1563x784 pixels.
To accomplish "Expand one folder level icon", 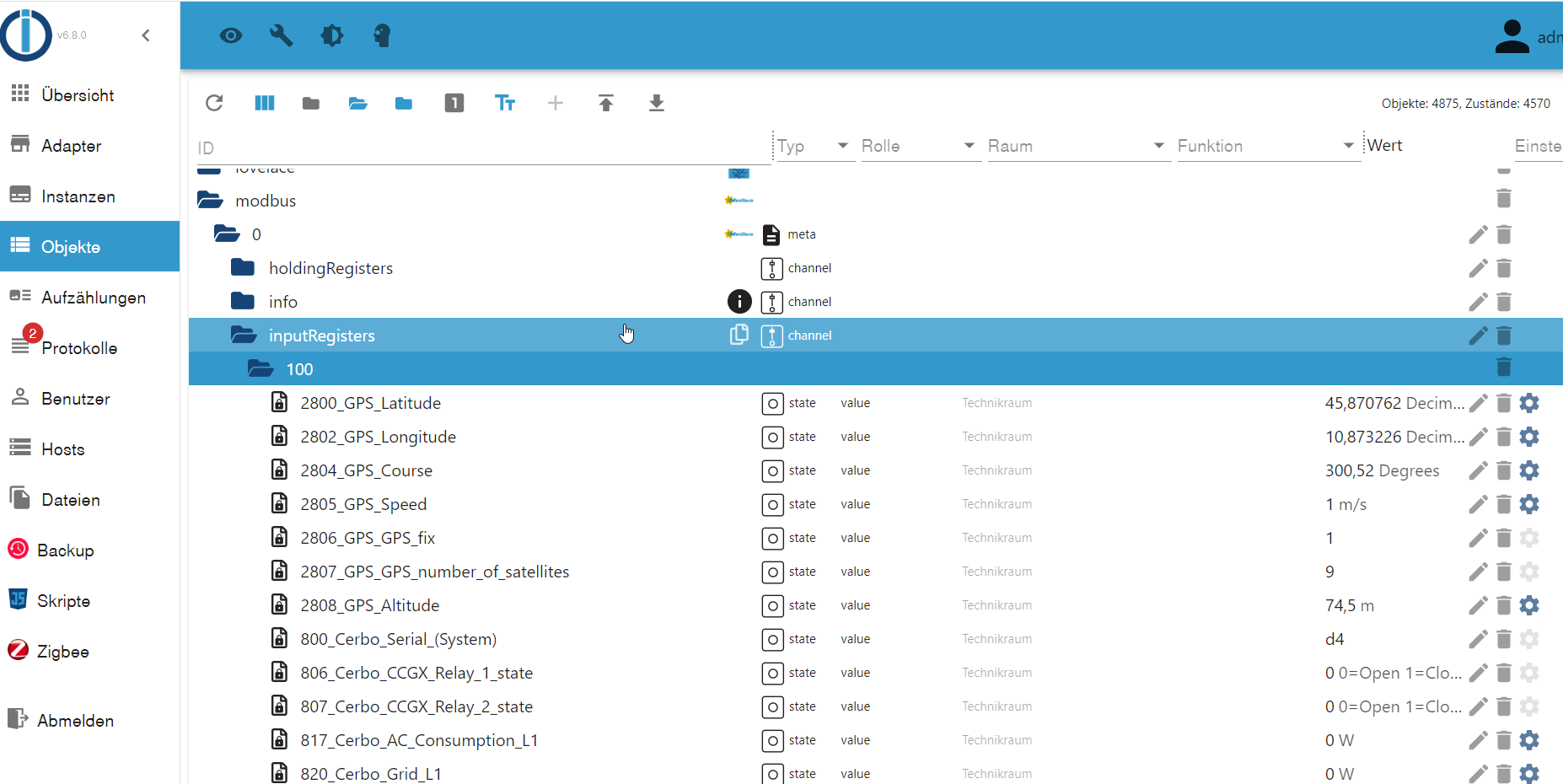I will click(357, 103).
